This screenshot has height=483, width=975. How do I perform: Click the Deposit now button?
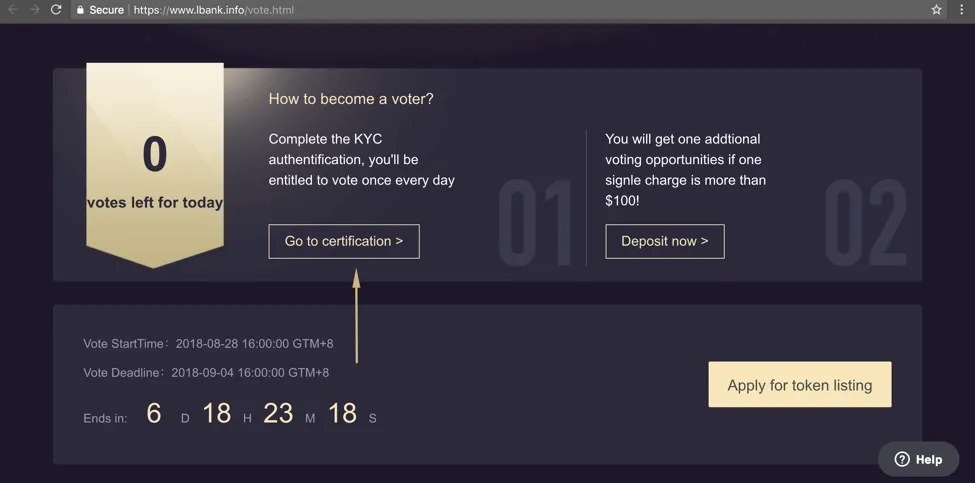[x=665, y=241]
